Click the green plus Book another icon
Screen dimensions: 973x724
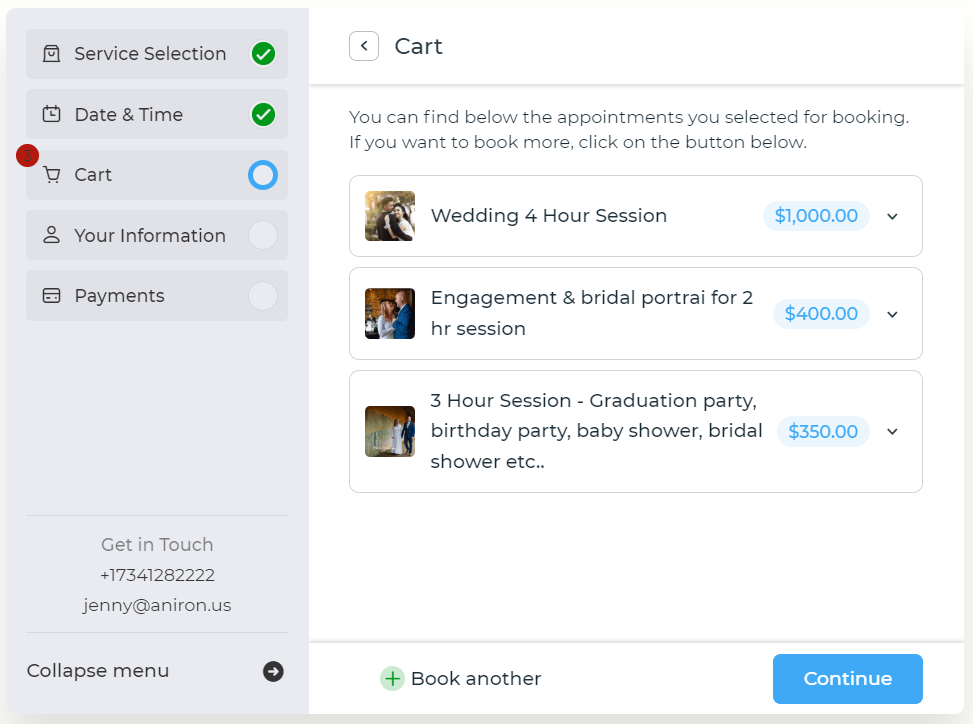point(392,679)
